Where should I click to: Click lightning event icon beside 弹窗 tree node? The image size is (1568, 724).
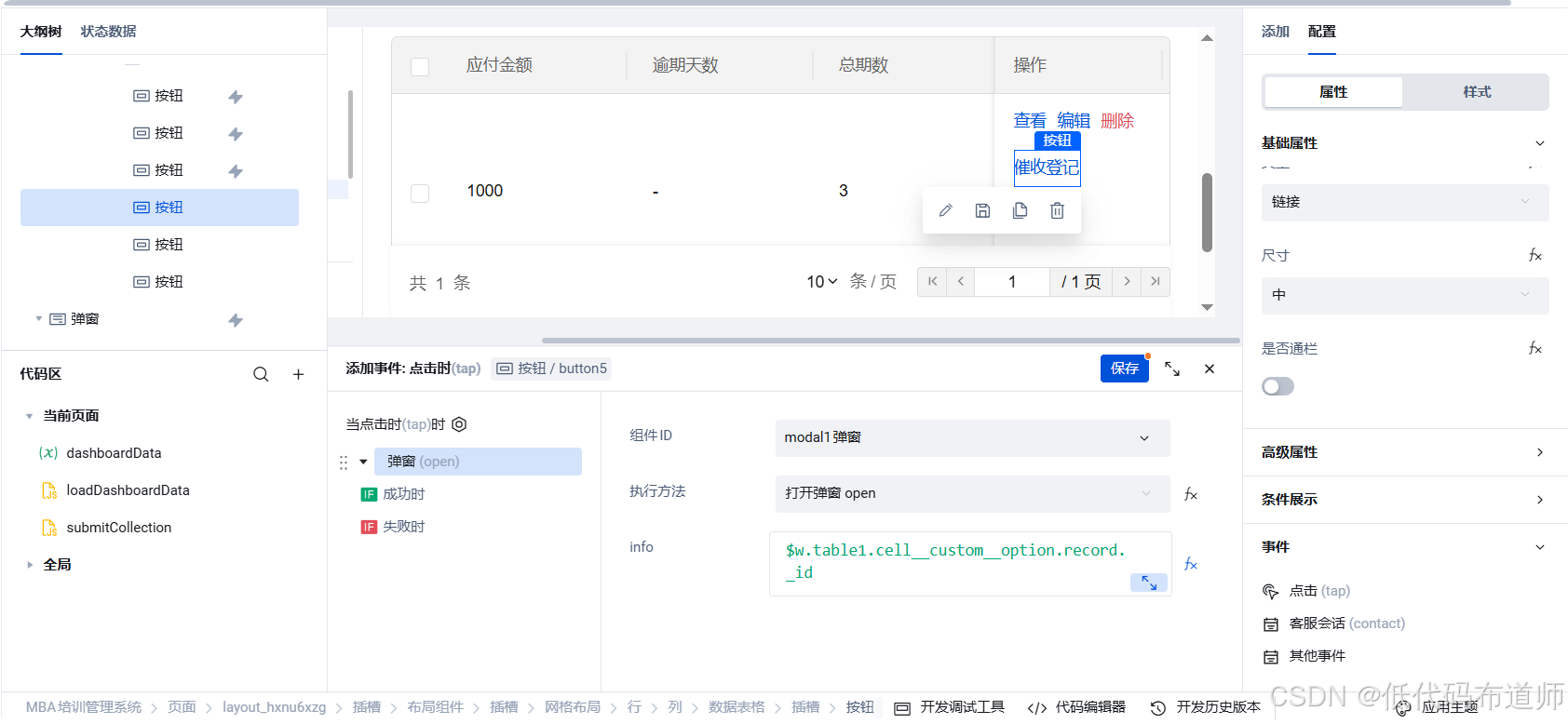(236, 320)
